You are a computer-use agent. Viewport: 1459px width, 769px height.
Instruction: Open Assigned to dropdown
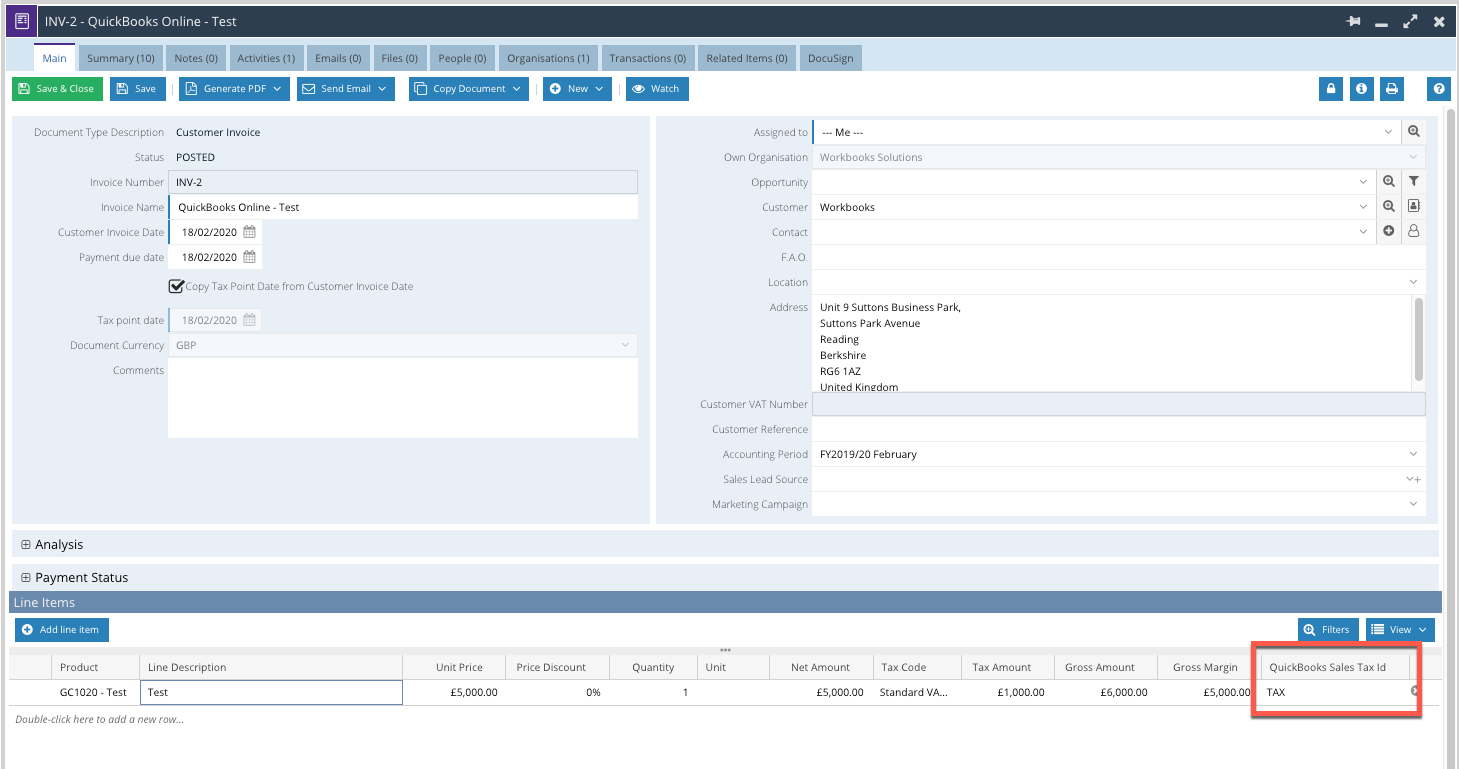click(x=1389, y=132)
